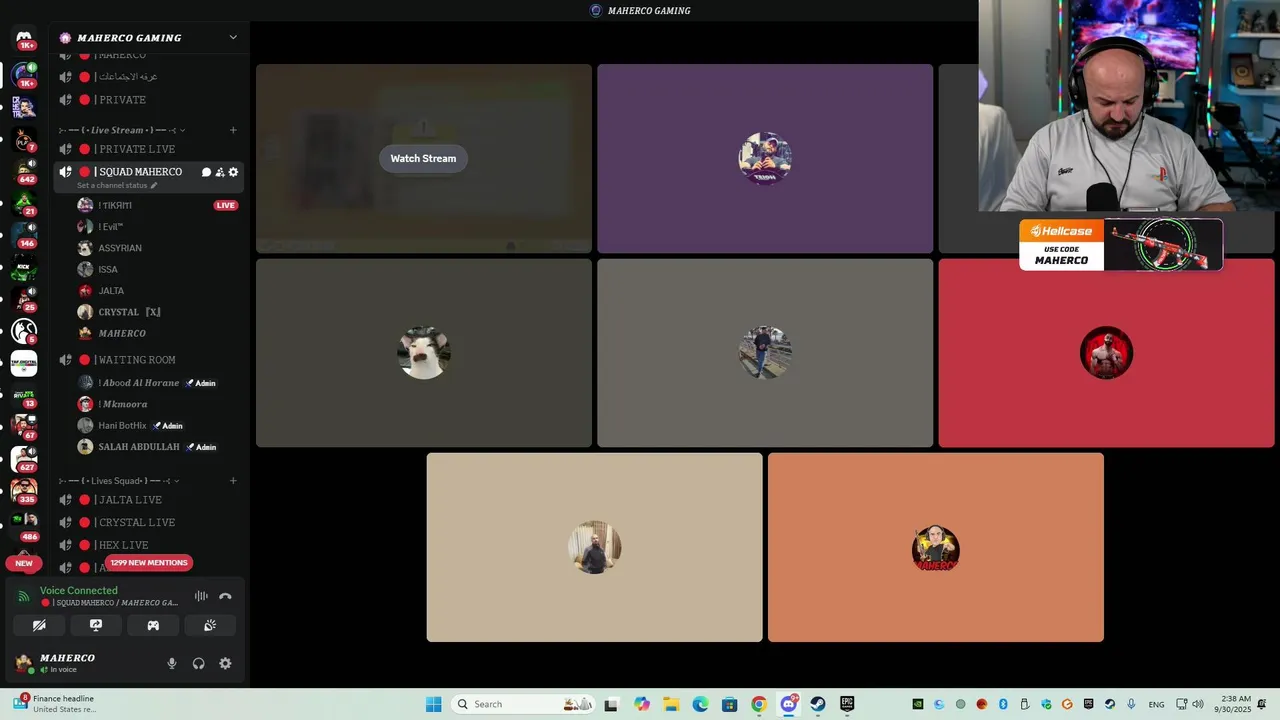Open server with 642 badge
The width and height of the screenshot is (1280, 720).
tap(24, 171)
